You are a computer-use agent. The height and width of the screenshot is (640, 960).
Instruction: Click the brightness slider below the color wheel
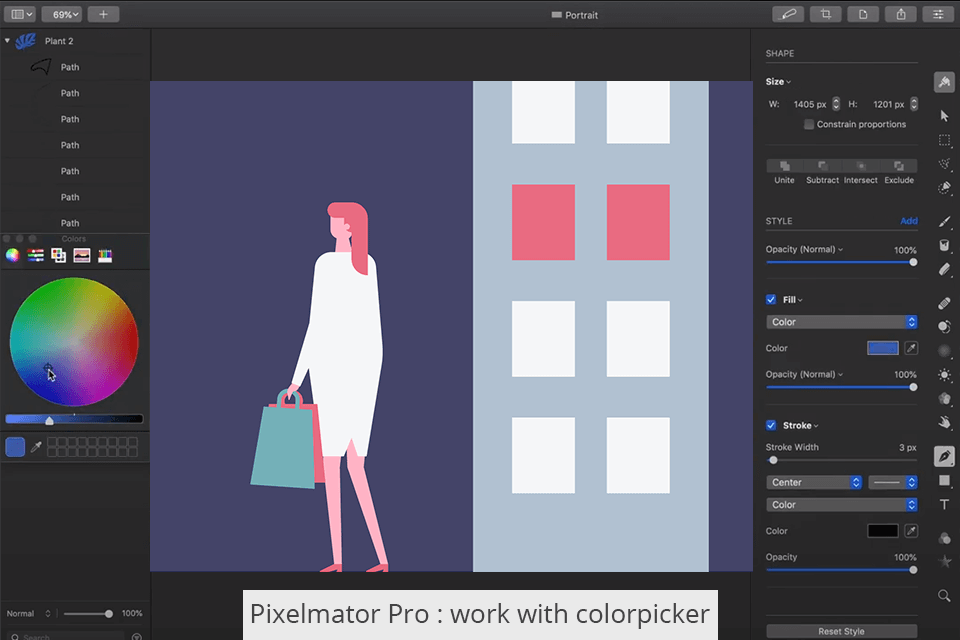74,419
